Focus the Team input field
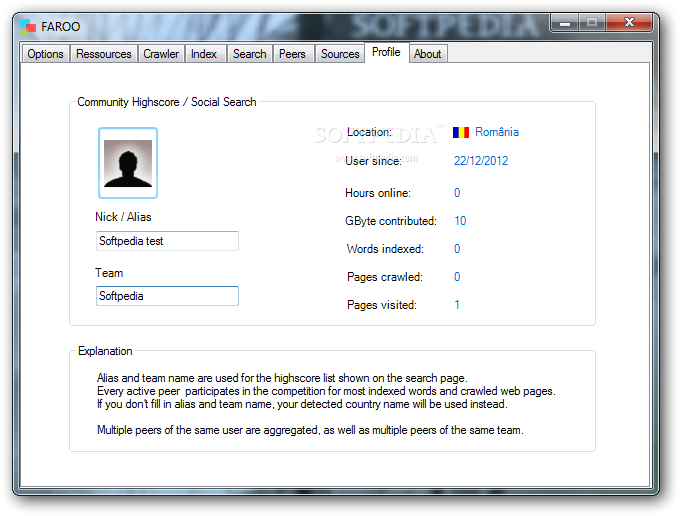 [167, 296]
